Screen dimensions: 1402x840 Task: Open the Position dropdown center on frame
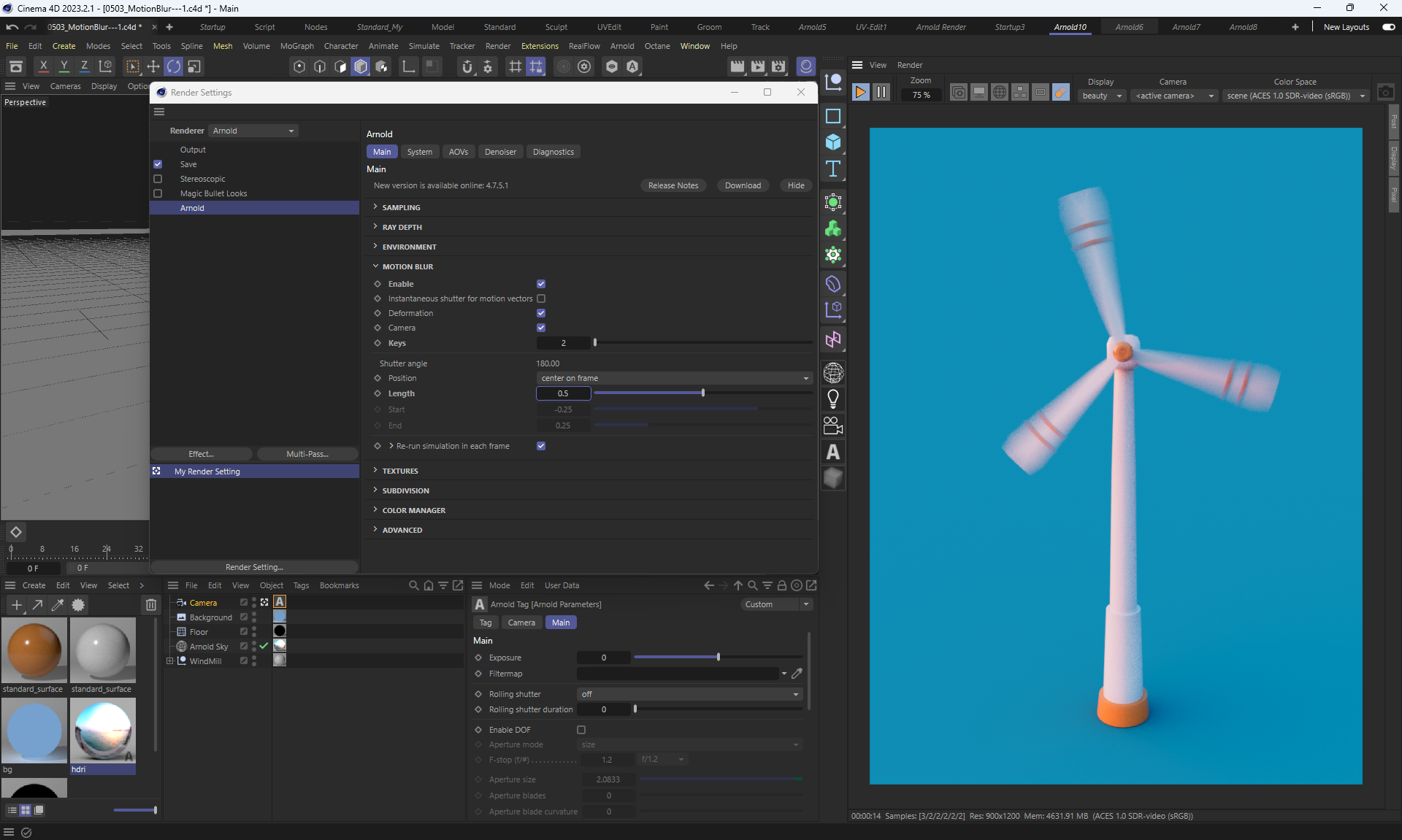coord(674,378)
